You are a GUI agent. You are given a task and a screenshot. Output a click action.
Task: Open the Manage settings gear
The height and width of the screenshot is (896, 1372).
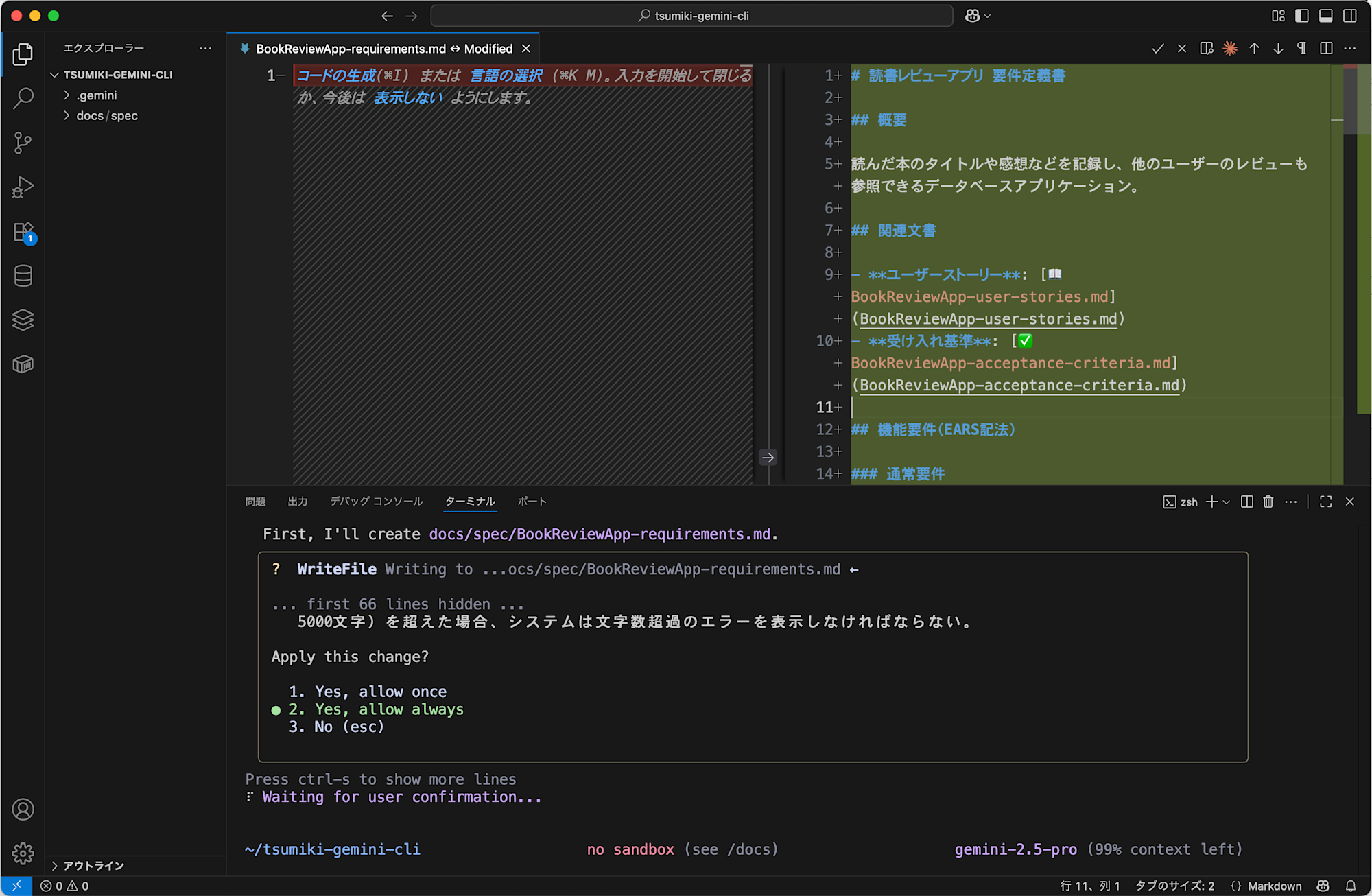pos(23,853)
